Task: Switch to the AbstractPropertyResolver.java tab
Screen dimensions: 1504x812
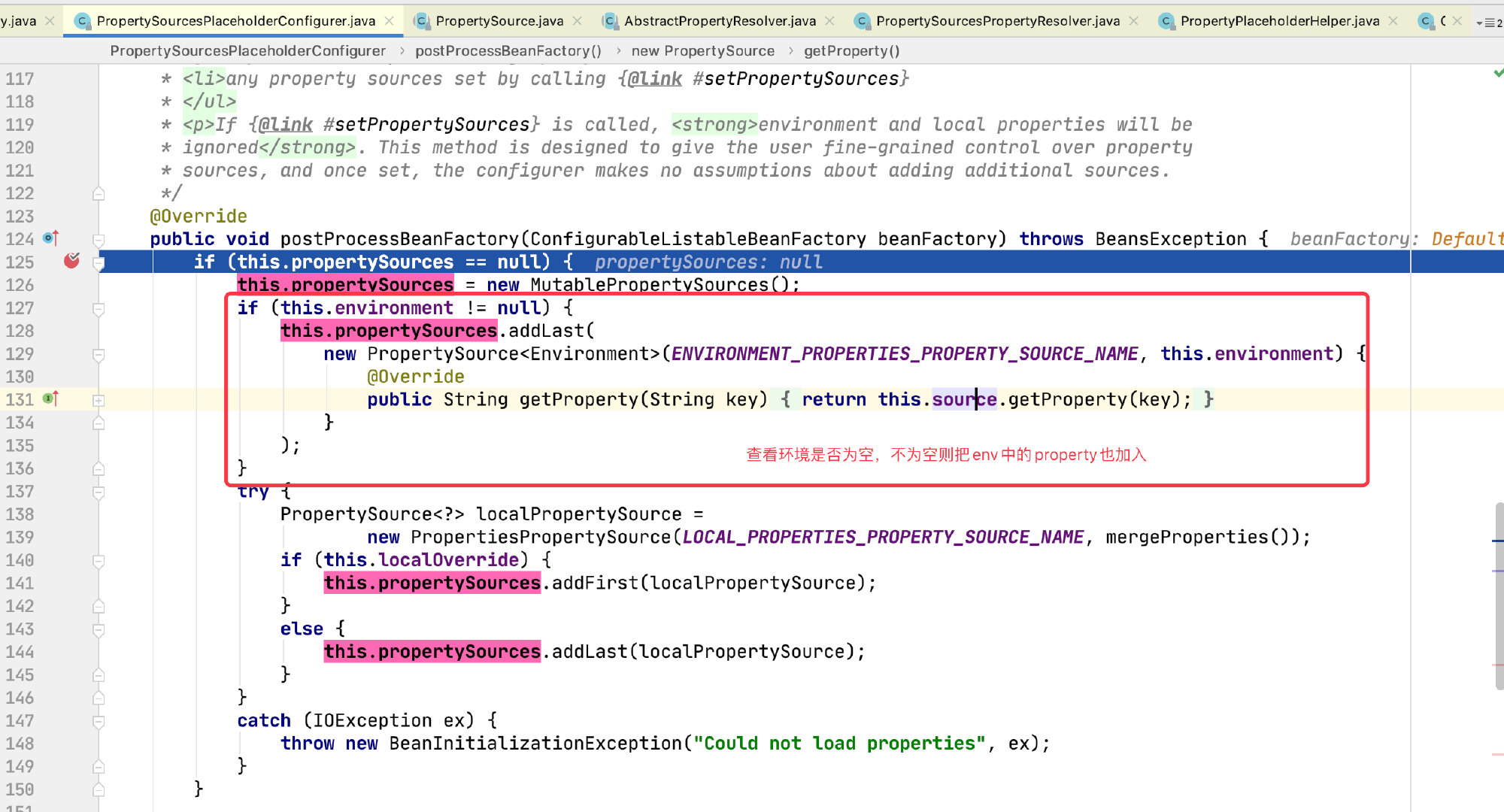Action: [x=720, y=21]
